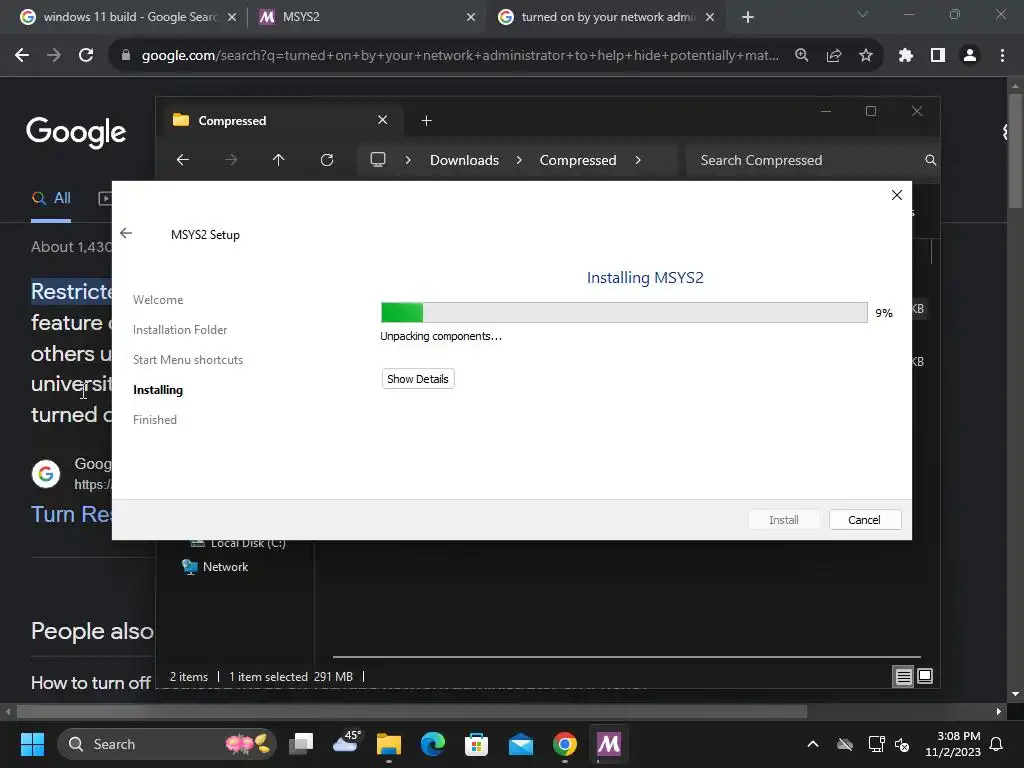Screen dimensions: 1024x768
Task: Add new tab in File Explorer
Action: click(426, 120)
